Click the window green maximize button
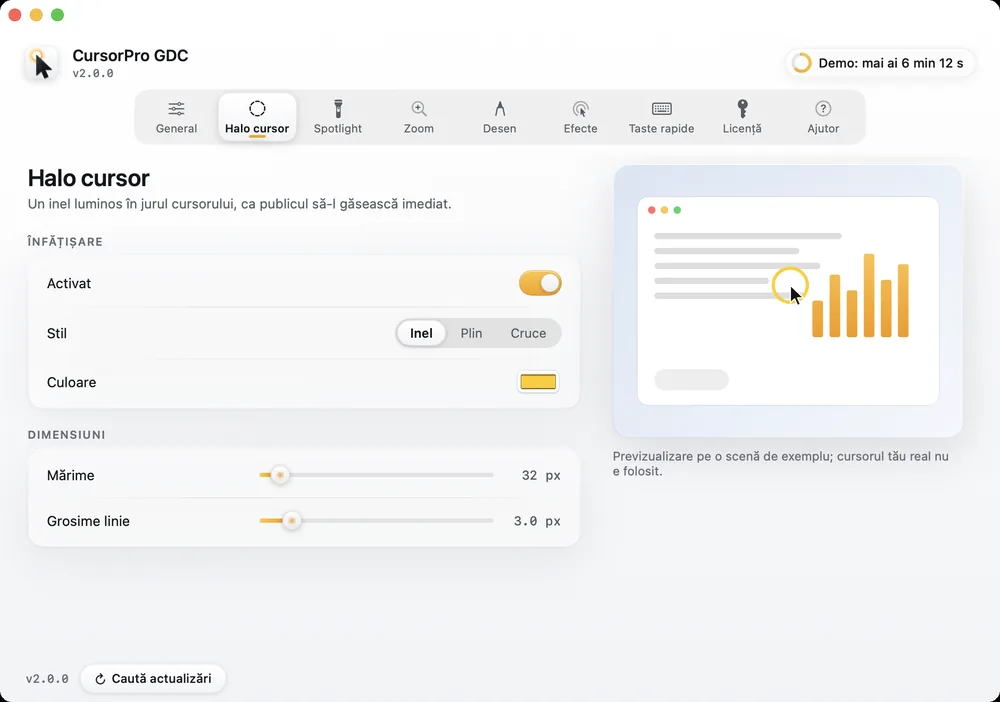This screenshot has height=702, width=1000. click(57, 15)
